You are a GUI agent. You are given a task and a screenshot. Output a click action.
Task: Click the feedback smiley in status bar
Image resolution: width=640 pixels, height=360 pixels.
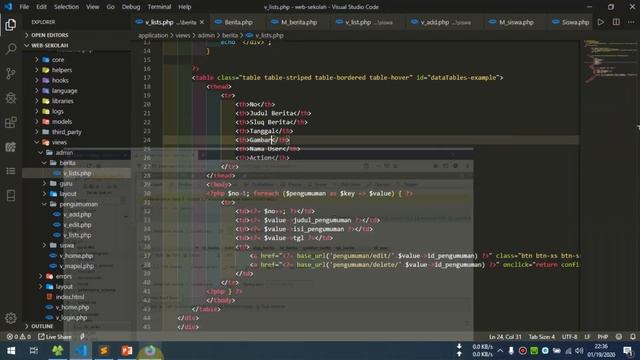click(619, 337)
